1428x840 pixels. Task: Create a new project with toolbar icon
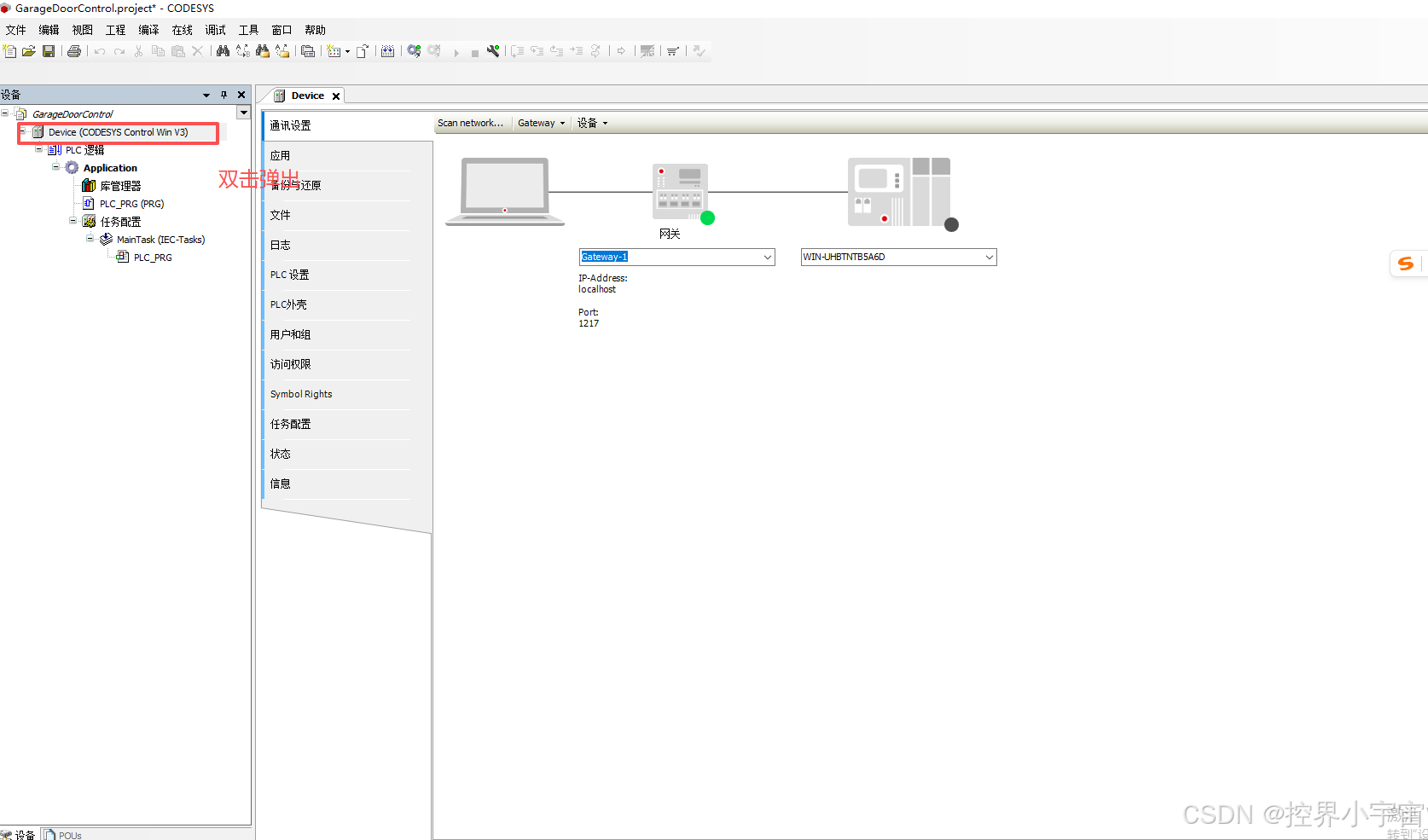(x=9, y=51)
